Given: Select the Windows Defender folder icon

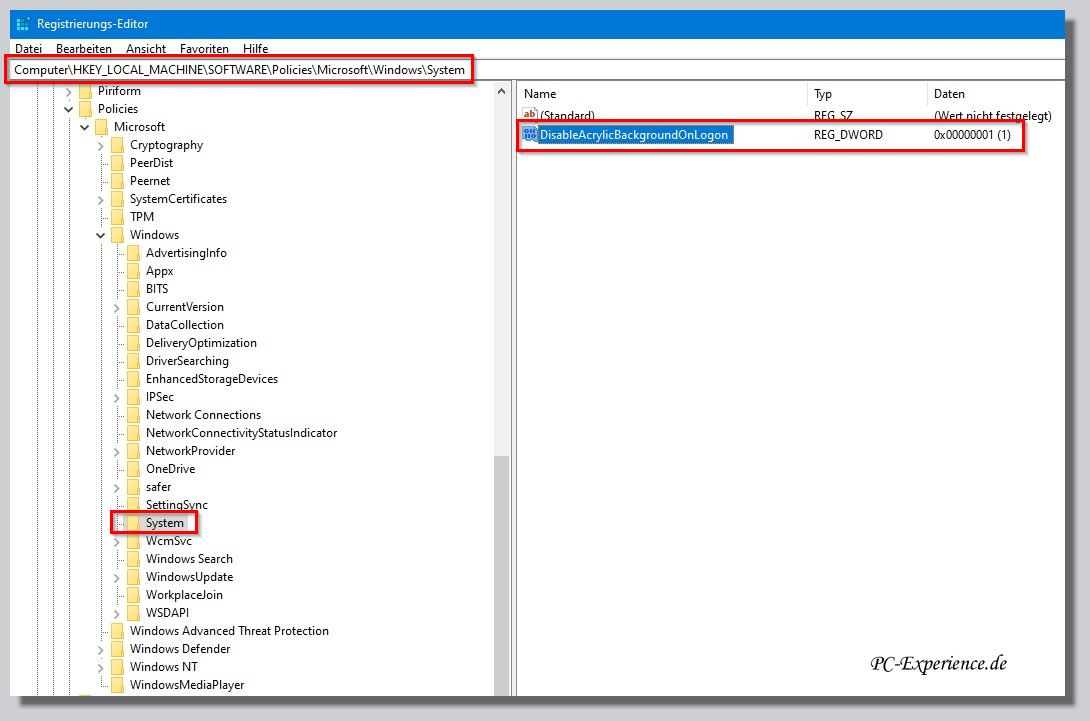Looking at the screenshot, I should click(117, 649).
